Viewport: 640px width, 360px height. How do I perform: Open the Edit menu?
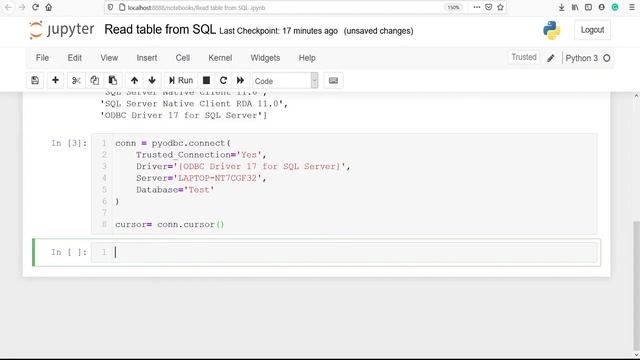coord(75,58)
